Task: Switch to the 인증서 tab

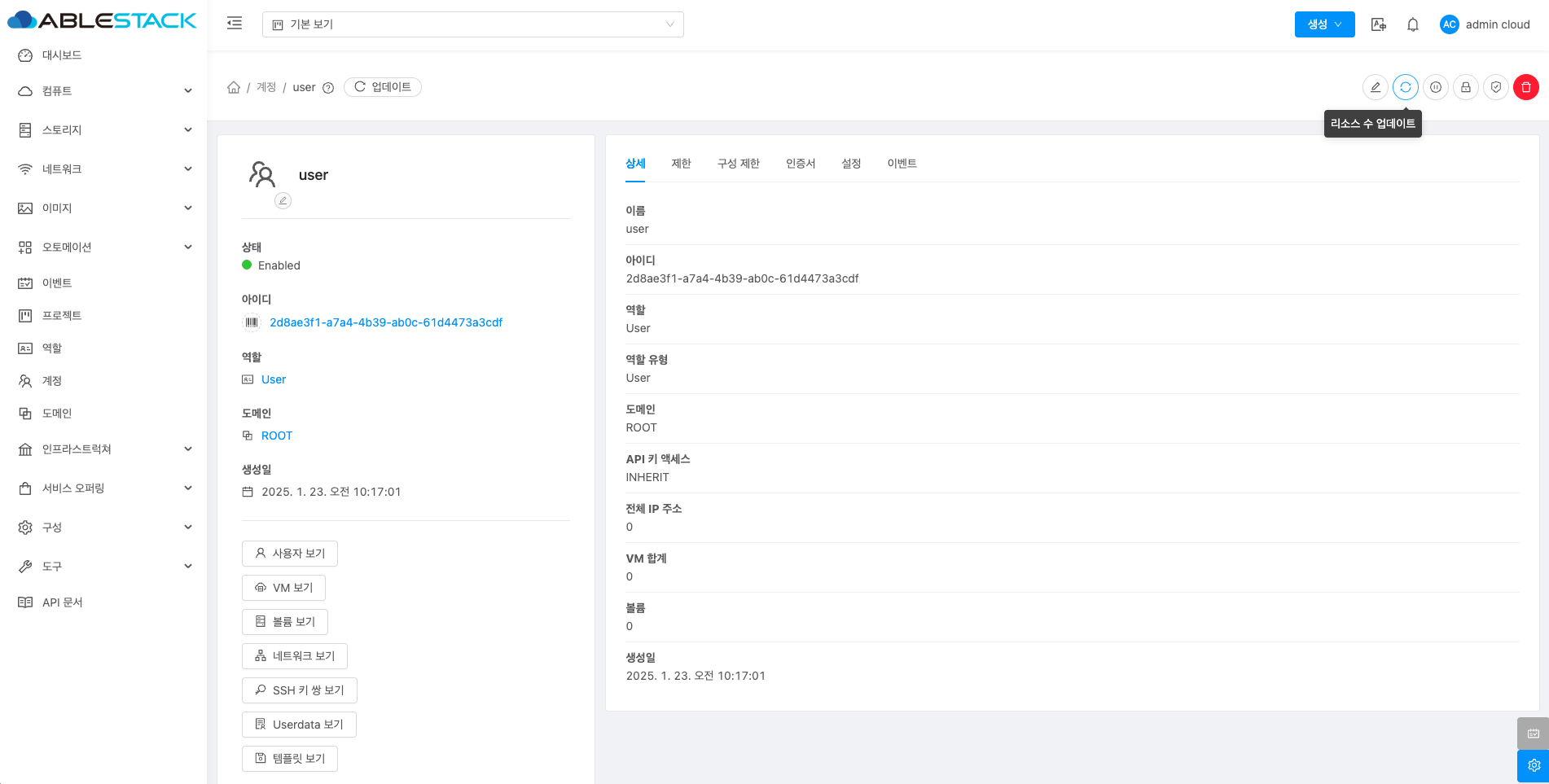Action: coord(800,164)
